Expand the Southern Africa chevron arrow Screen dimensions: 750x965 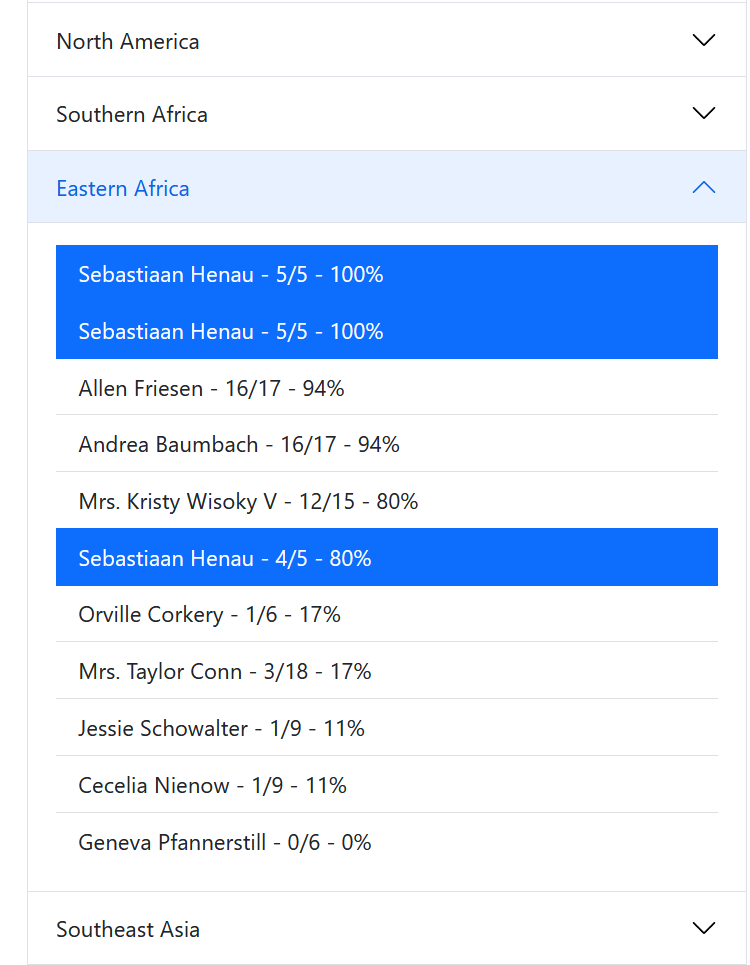(x=704, y=113)
